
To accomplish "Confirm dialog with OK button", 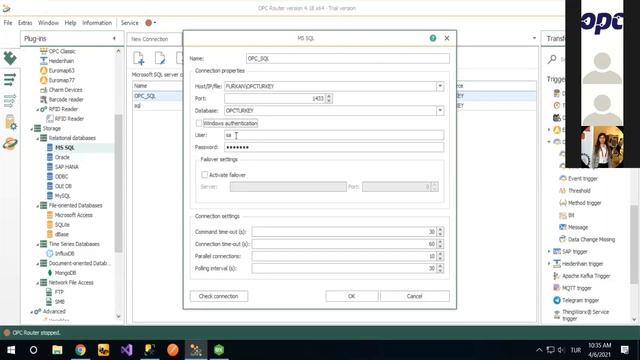I will tap(351, 296).
